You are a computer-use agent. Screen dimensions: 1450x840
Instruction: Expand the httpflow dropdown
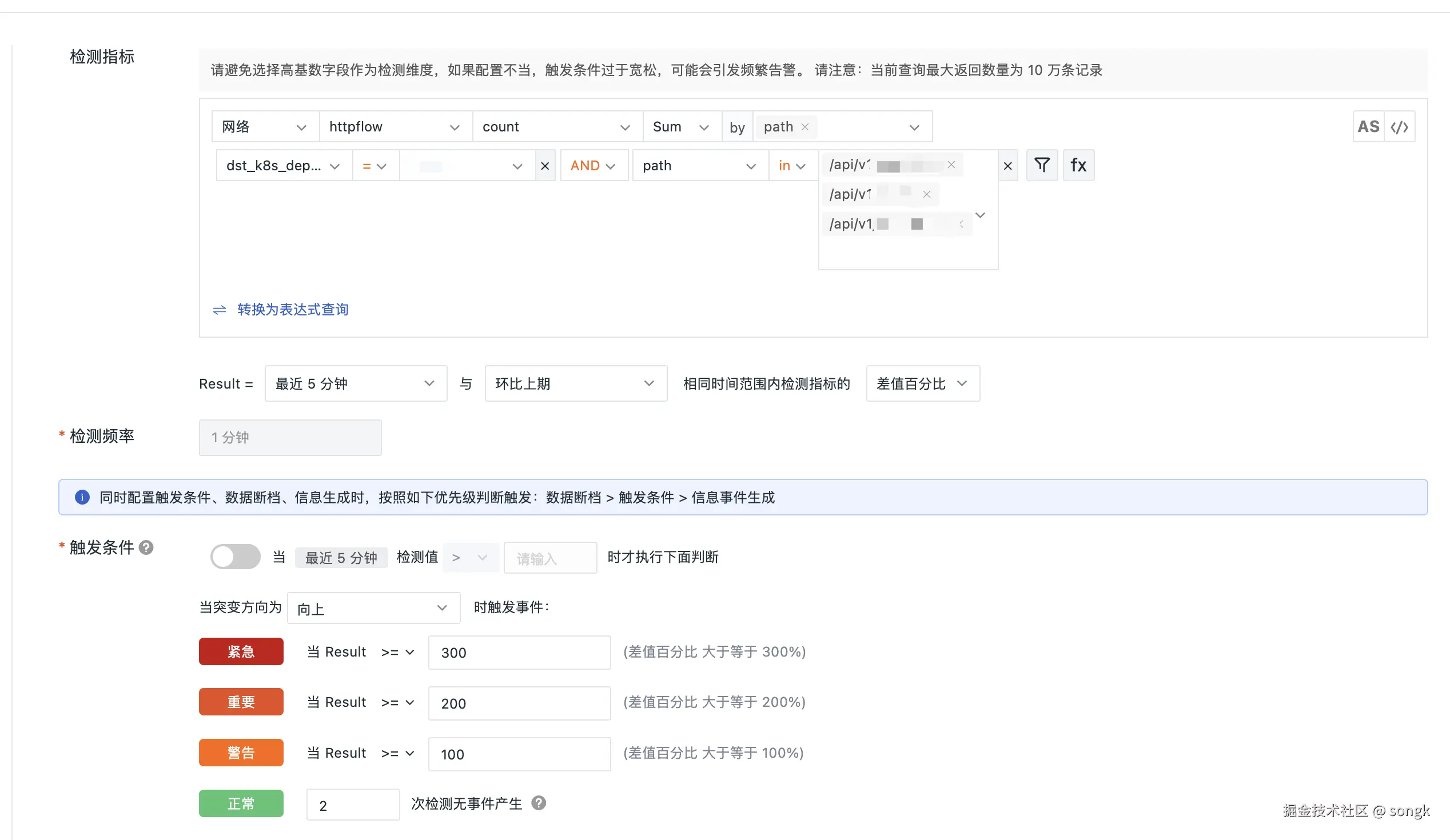click(395, 127)
